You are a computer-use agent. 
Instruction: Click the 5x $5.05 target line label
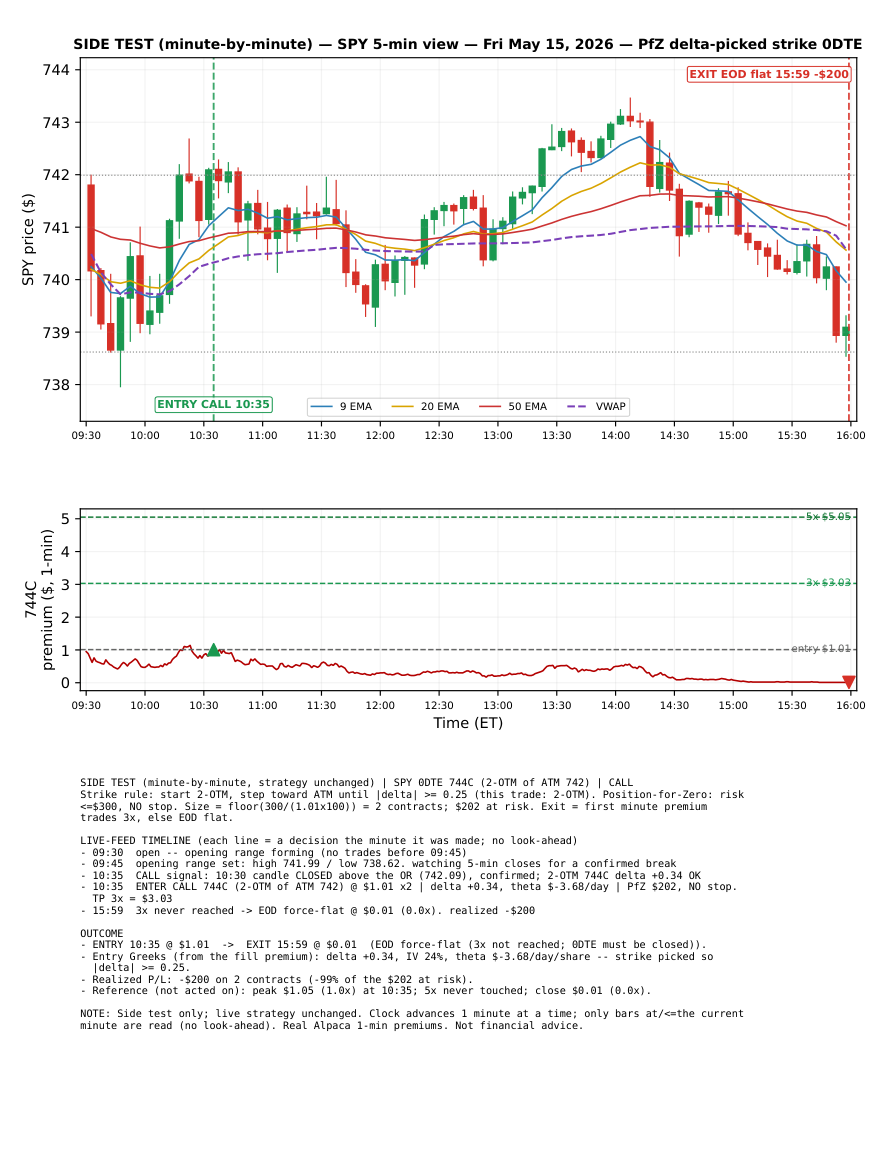point(828,516)
